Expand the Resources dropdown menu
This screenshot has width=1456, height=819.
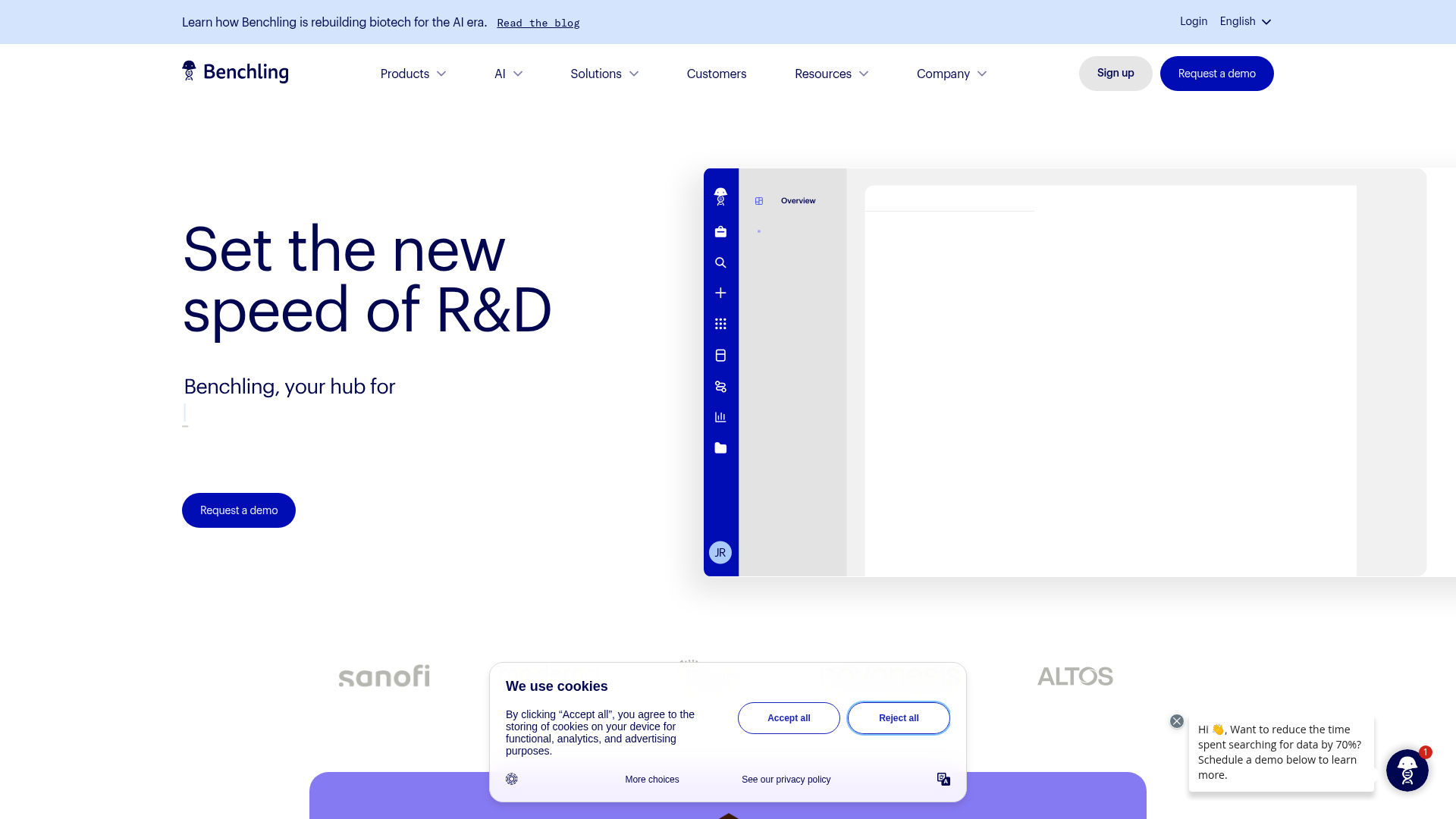pos(831,74)
